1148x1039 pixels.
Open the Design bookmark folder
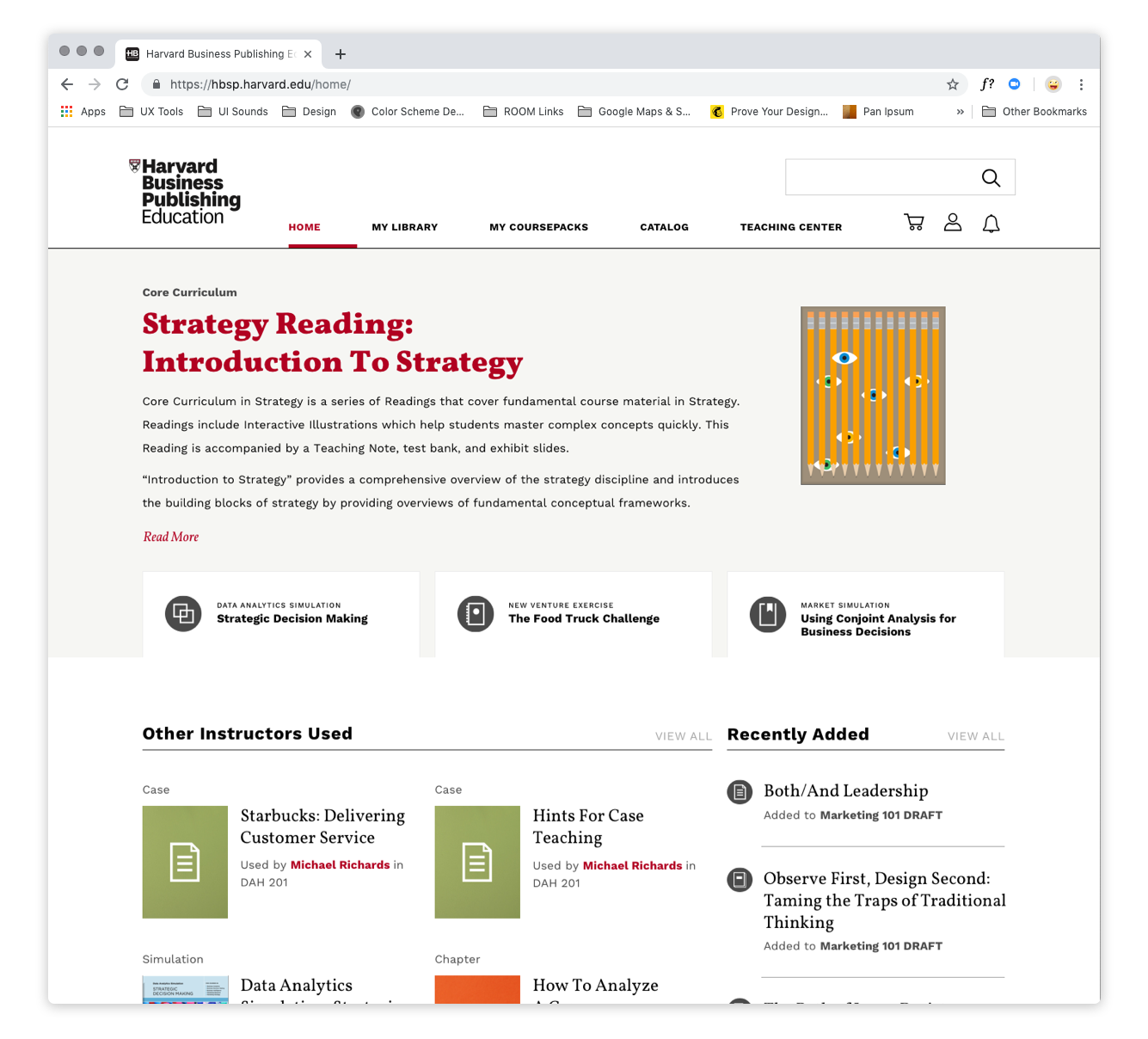(x=310, y=112)
